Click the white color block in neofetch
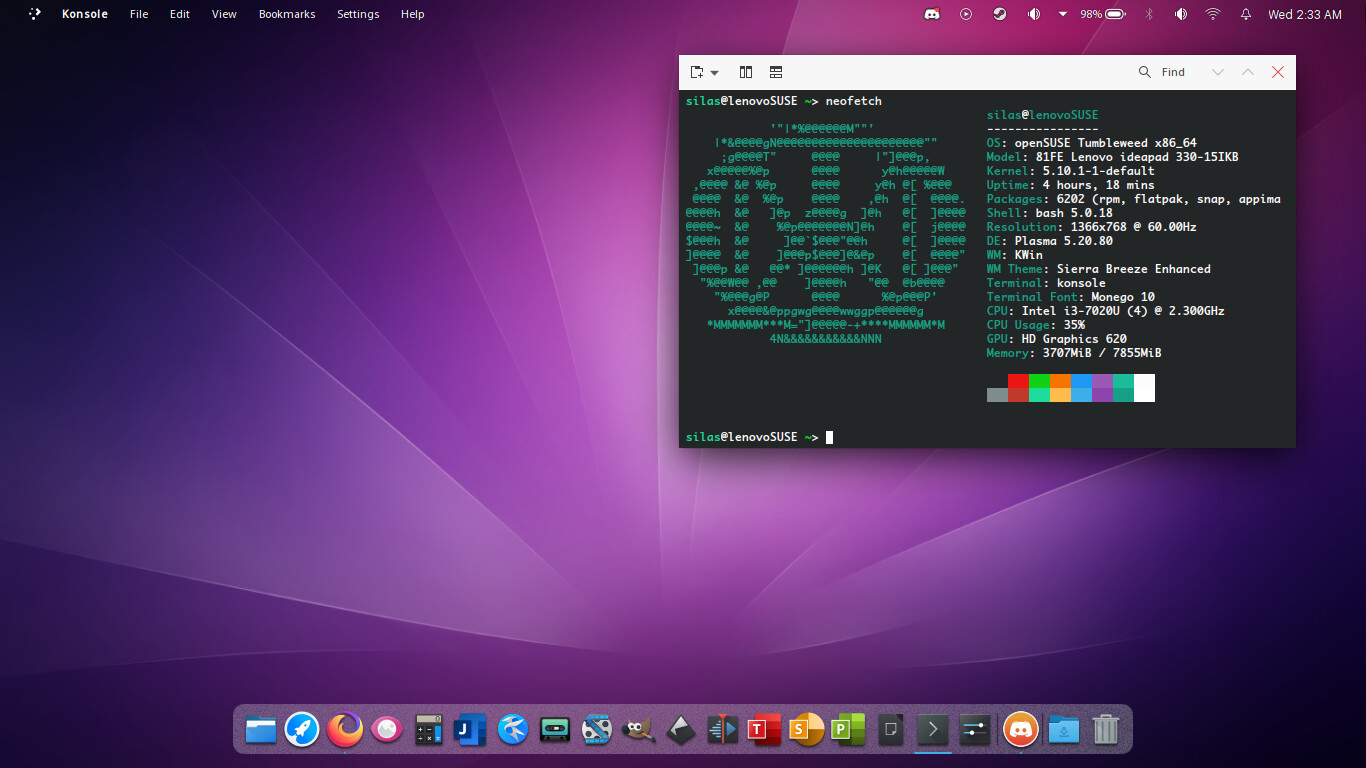Screen dimensions: 1366x768 tap(1144, 387)
